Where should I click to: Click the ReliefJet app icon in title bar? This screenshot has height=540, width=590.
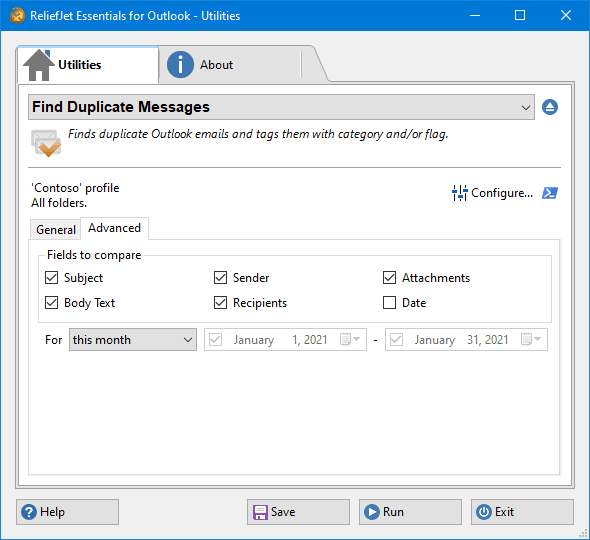point(17,15)
